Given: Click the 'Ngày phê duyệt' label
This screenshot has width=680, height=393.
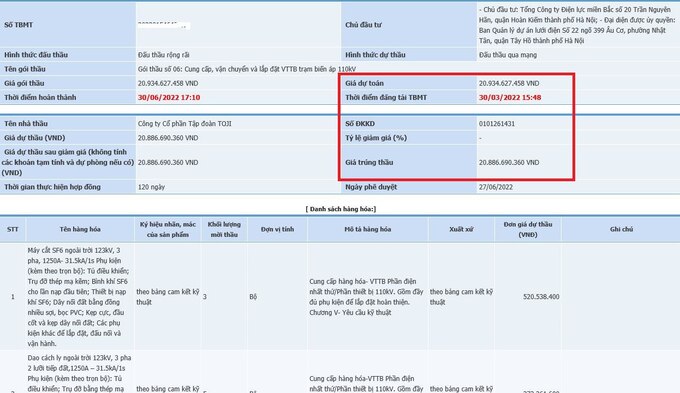Looking at the screenshot, I should tap(371, 187).
